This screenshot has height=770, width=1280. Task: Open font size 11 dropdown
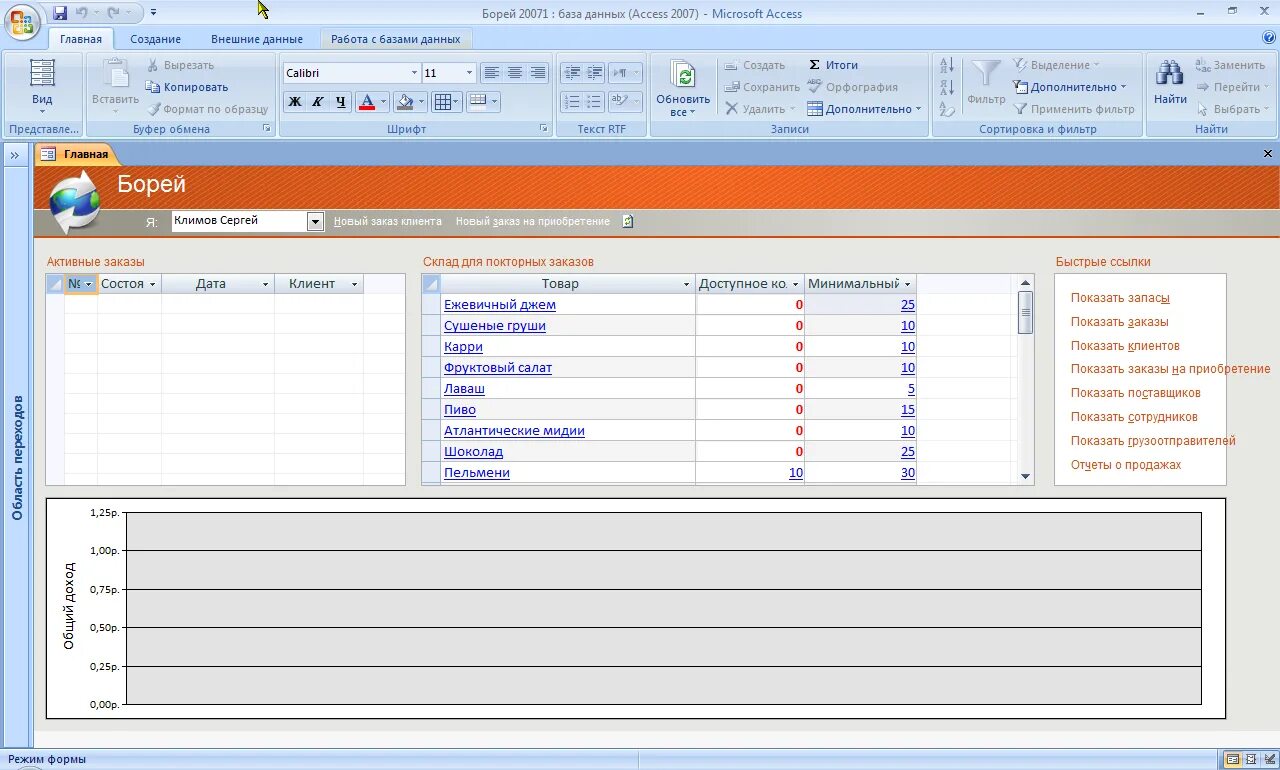point(469,73)
